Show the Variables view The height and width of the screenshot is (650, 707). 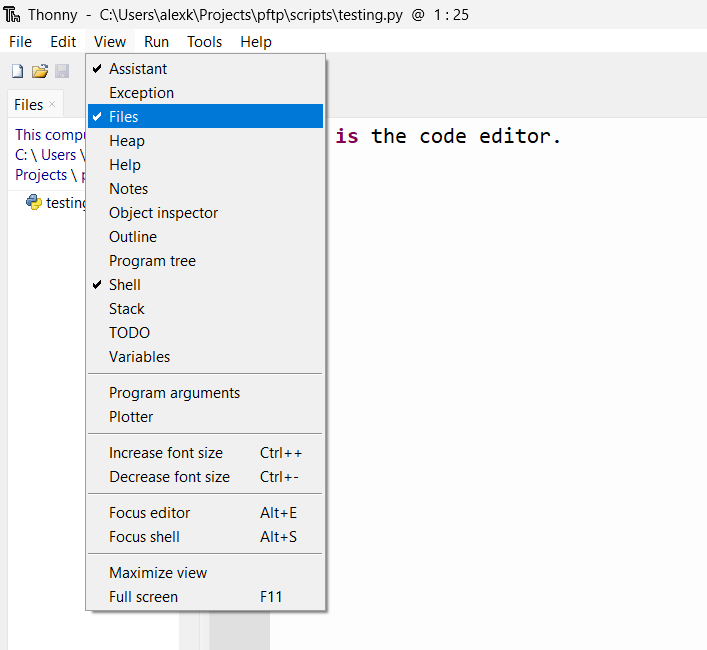tap(205, 357)
